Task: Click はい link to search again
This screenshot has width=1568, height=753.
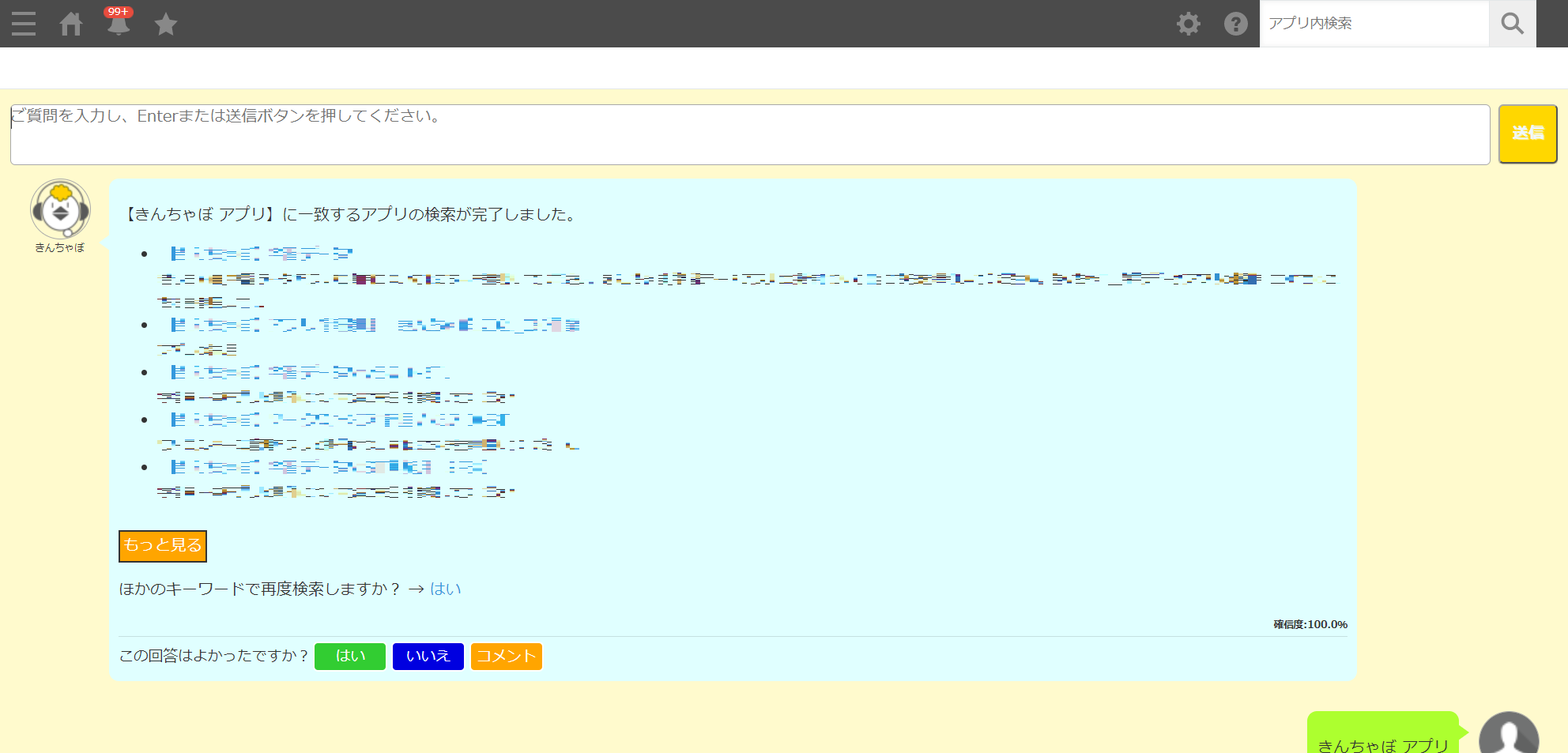Action: click(x=445, y=589)
